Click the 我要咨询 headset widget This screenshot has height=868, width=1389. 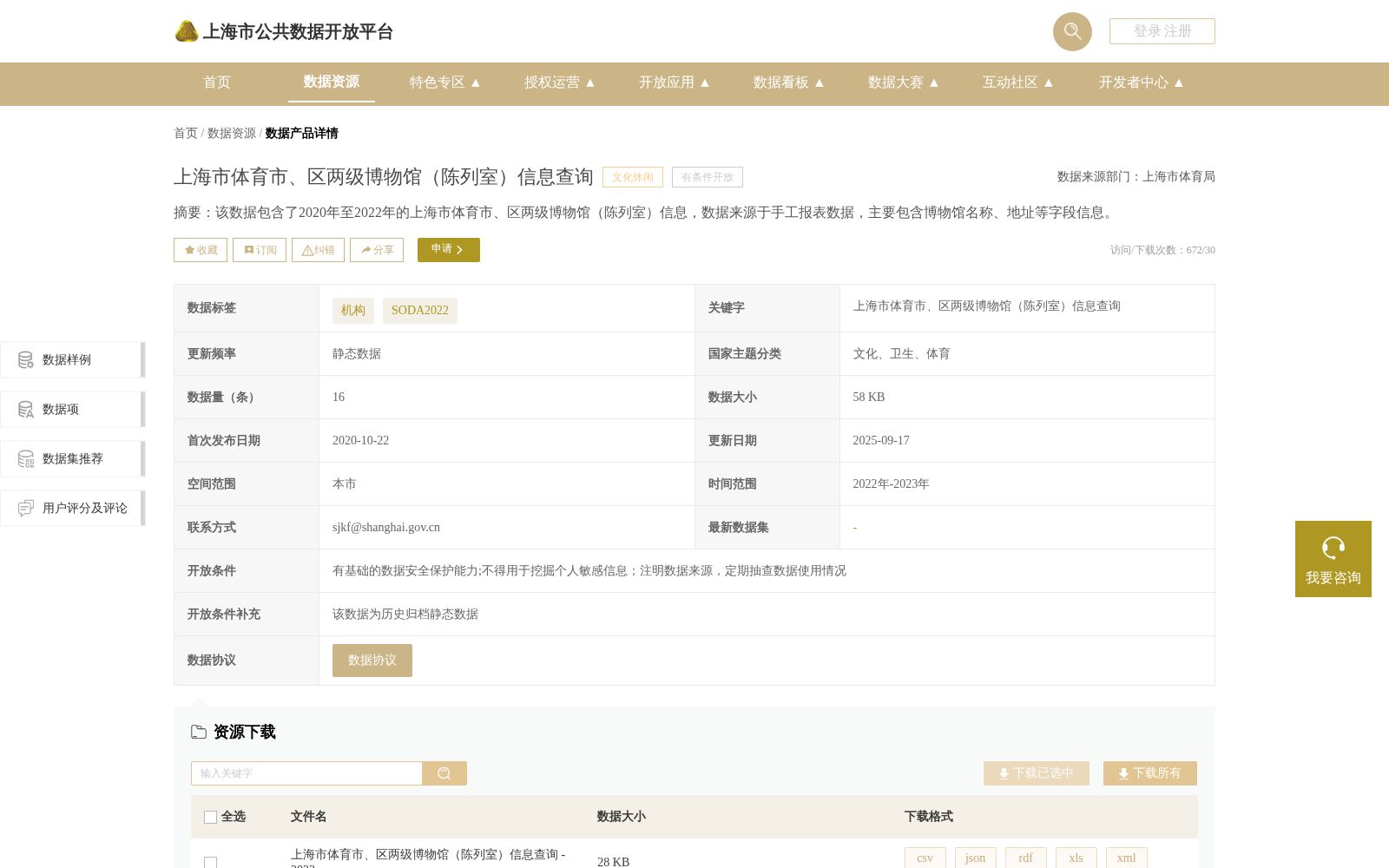[1333, 559]
